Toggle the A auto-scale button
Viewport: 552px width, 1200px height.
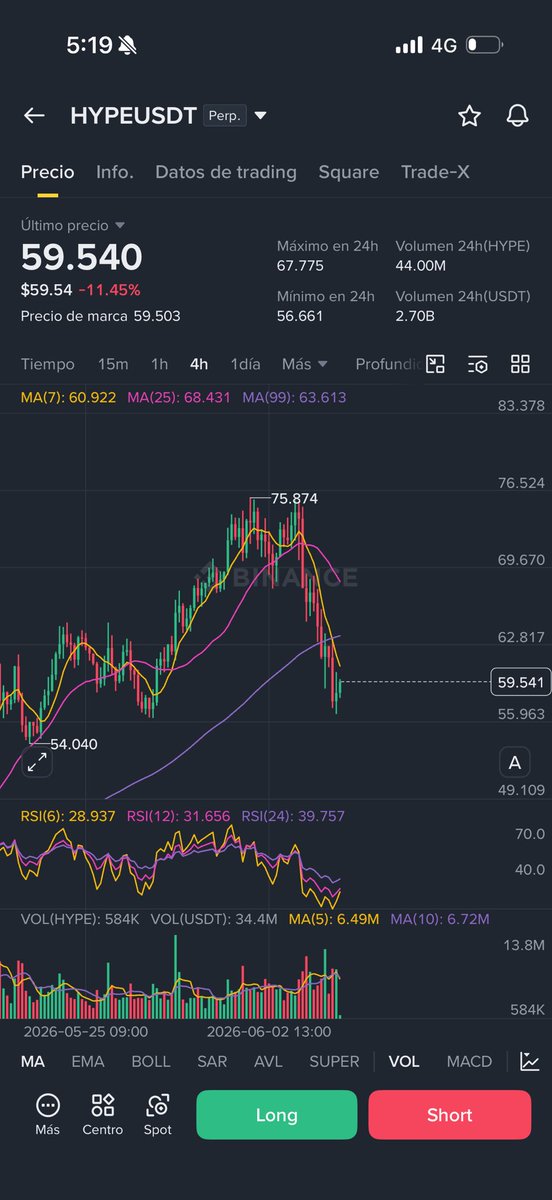[515, 763]
